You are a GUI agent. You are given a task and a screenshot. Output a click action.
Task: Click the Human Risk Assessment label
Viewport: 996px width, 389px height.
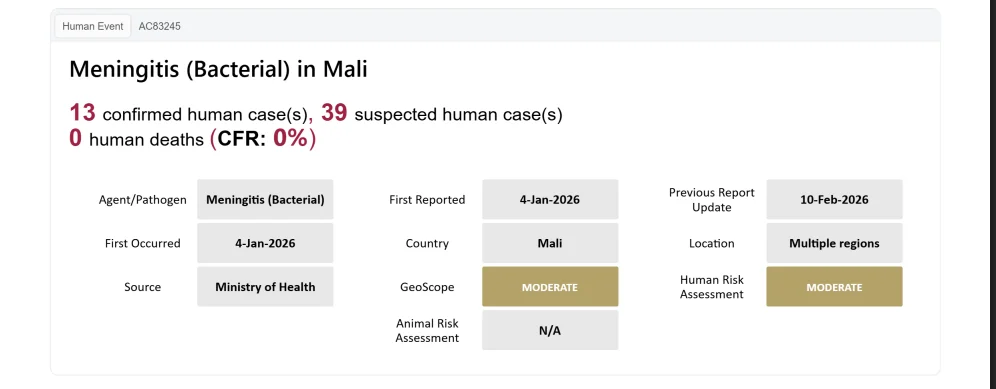pyautogui.click(x=711, y=287)
